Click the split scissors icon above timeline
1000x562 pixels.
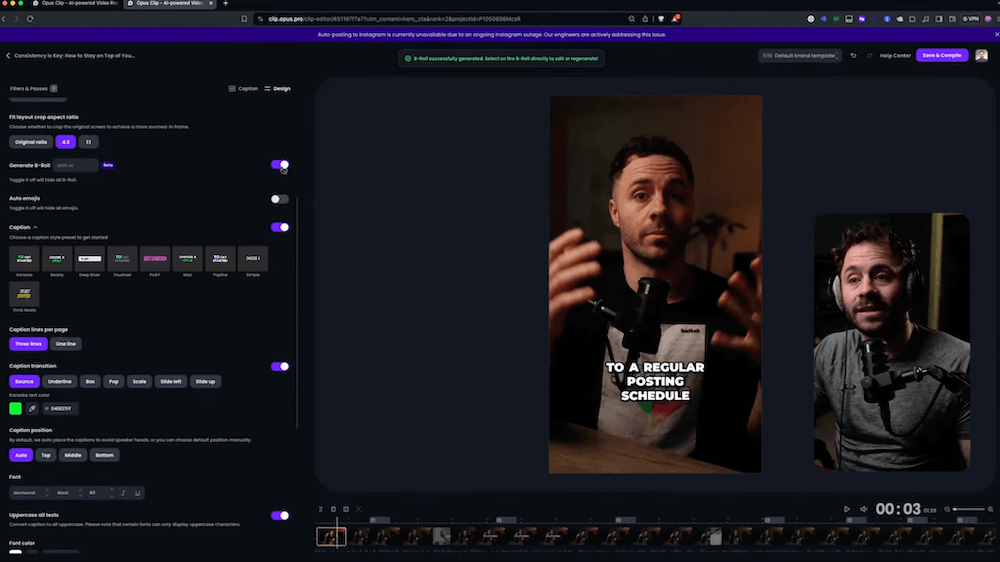click(320, 509)
